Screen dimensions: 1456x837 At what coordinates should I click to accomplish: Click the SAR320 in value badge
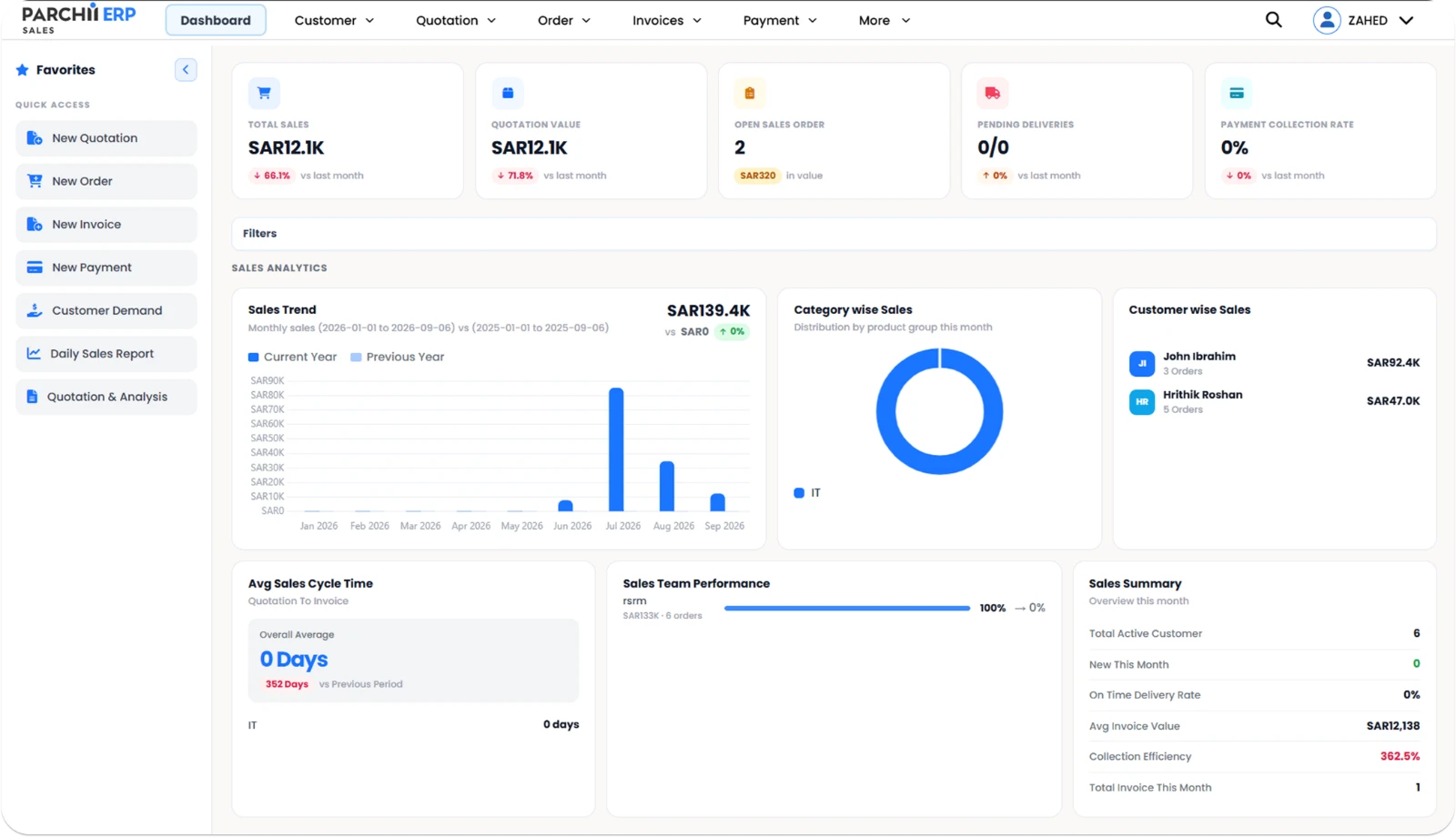758,176
